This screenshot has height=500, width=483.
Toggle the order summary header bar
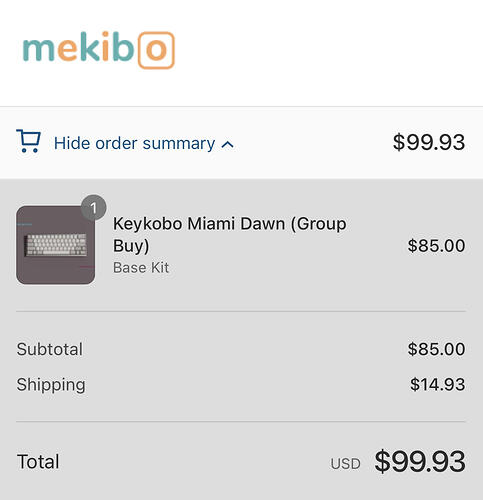pyautogui.click(x=241, y=143)
